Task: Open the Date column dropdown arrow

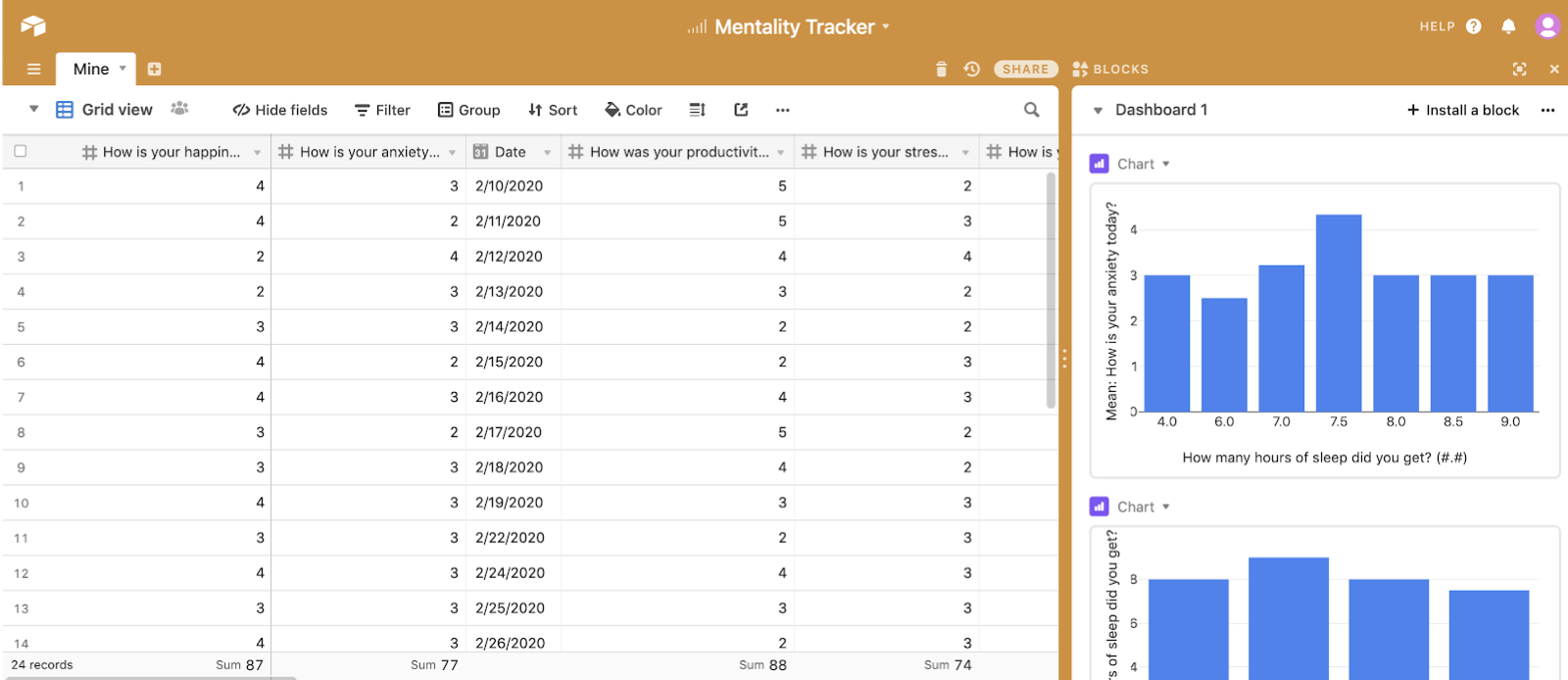Action: (x=548, y=153)
